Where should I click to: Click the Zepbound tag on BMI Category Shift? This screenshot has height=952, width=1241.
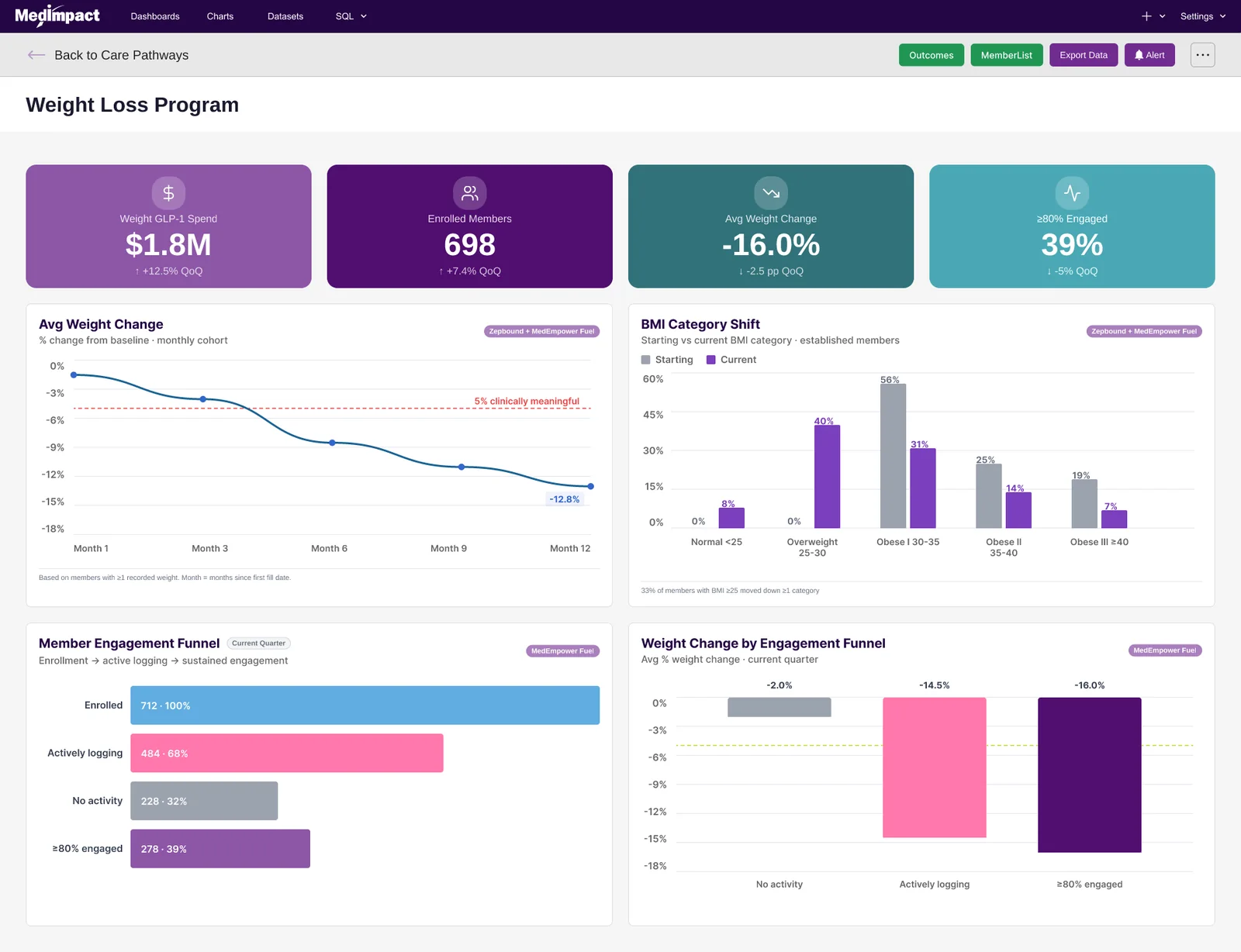pyautogui.click(x=1144, y=331)
